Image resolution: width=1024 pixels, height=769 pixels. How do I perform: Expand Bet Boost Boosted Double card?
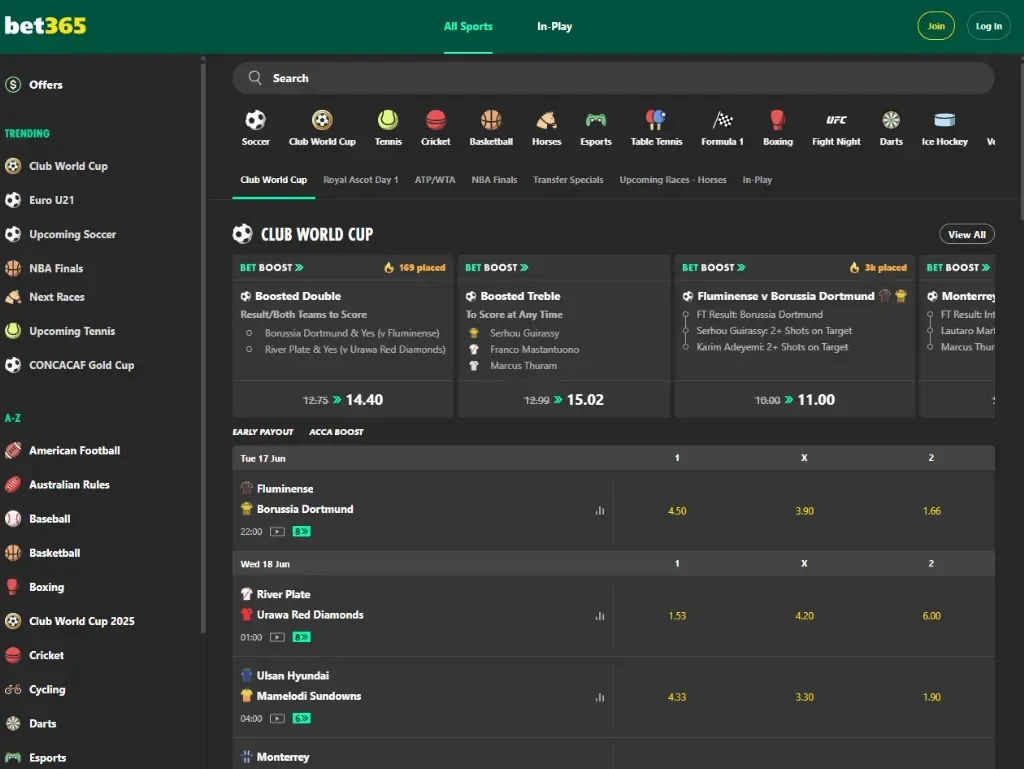(342, 296)
